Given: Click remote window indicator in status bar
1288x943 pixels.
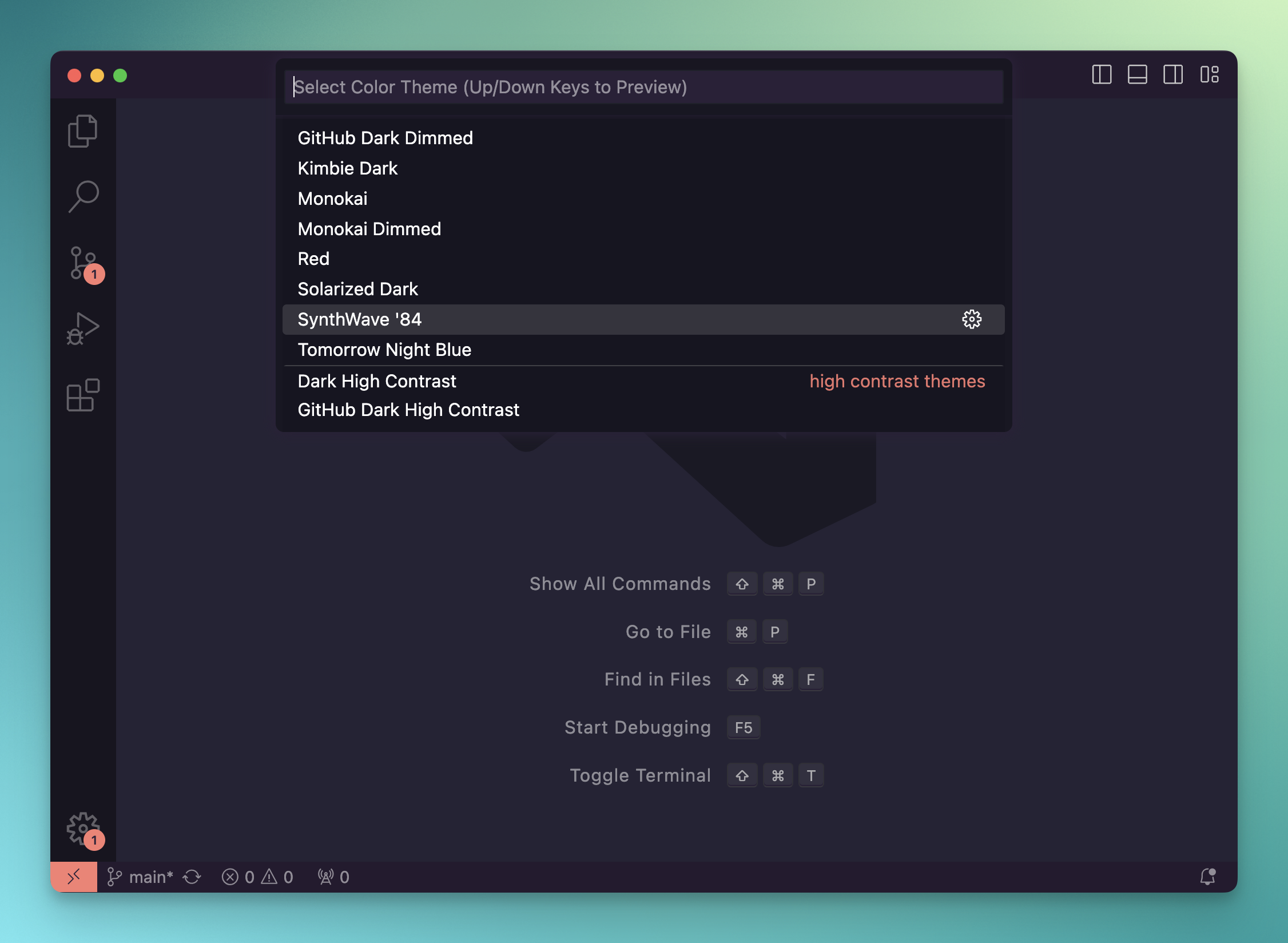Looking at the screenshot, I should tap(74, 877).
